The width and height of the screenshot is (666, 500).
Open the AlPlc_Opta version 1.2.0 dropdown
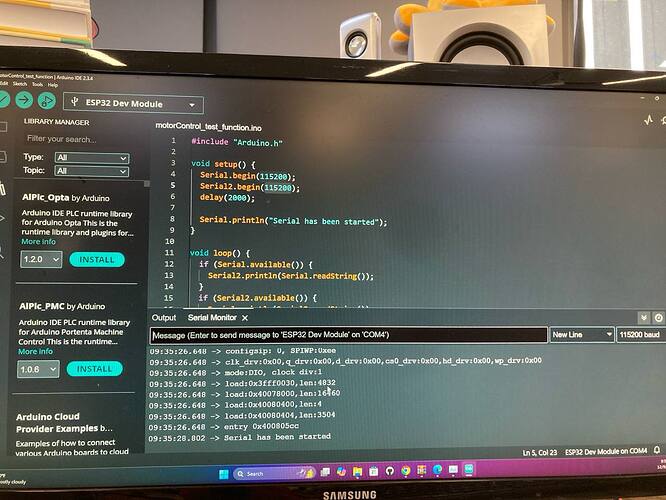click(x=41, y=259)
